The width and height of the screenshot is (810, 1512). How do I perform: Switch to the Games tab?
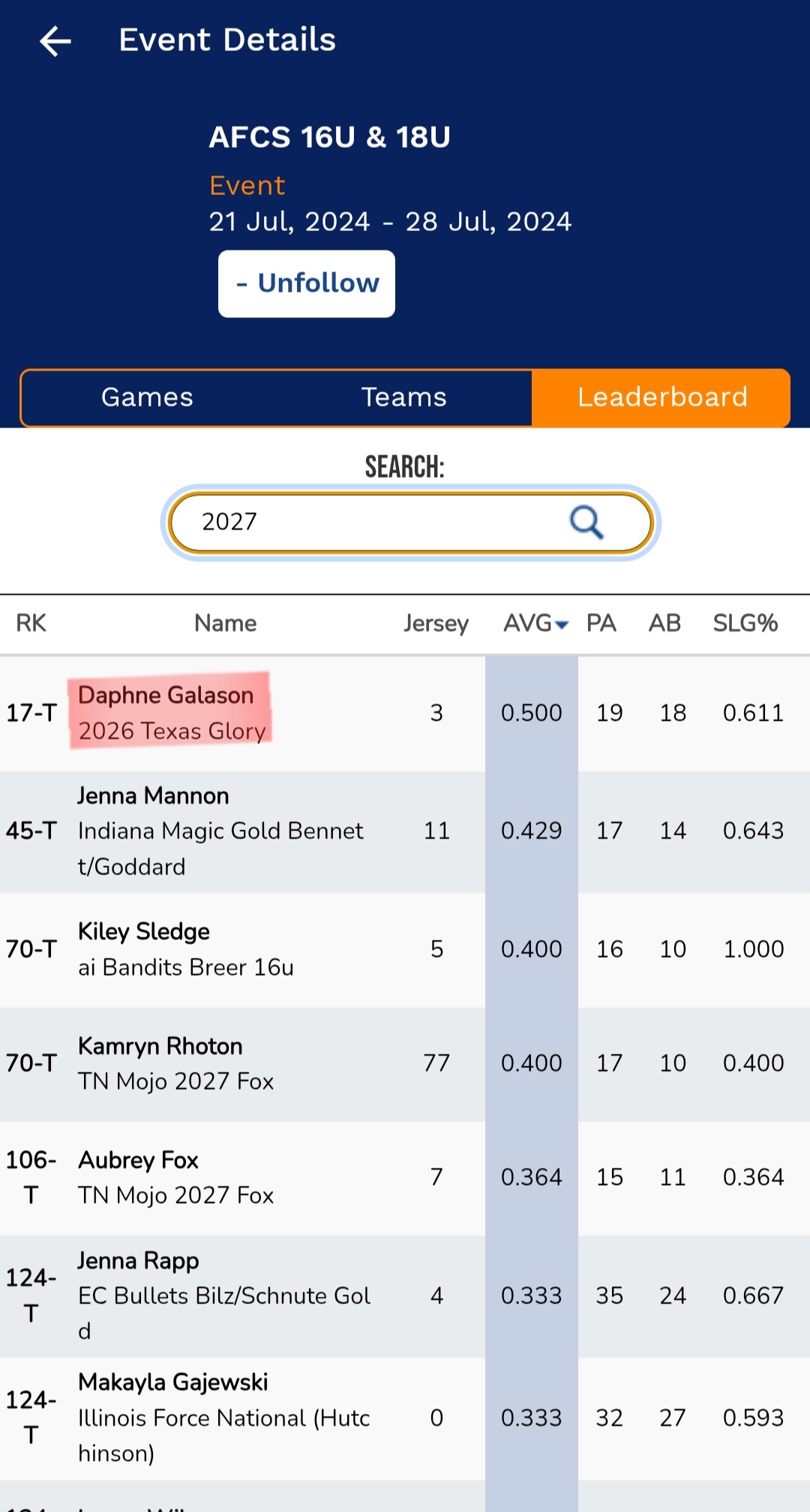147,397
